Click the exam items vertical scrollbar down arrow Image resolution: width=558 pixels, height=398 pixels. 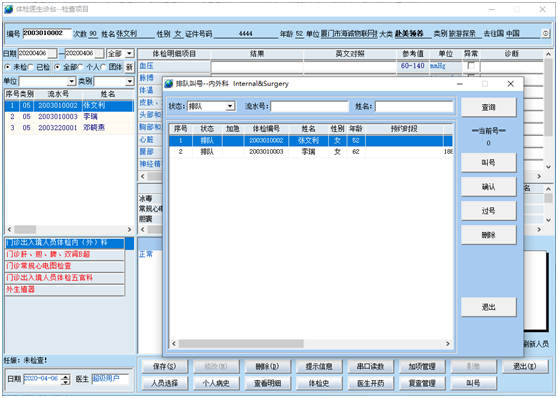pyautogui.click(x=548, y=167)
